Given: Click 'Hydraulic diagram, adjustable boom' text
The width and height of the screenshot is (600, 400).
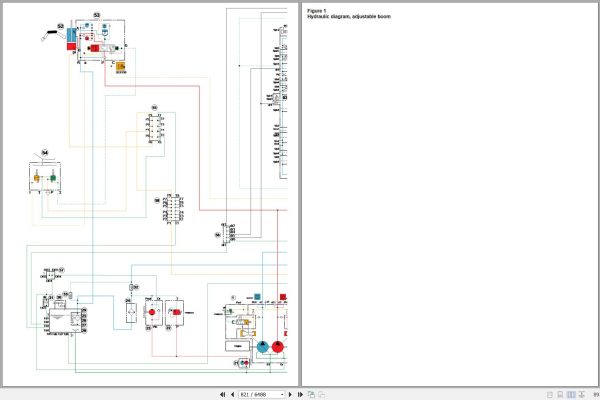Looking at the screenshot, I should tap(349, 16).
